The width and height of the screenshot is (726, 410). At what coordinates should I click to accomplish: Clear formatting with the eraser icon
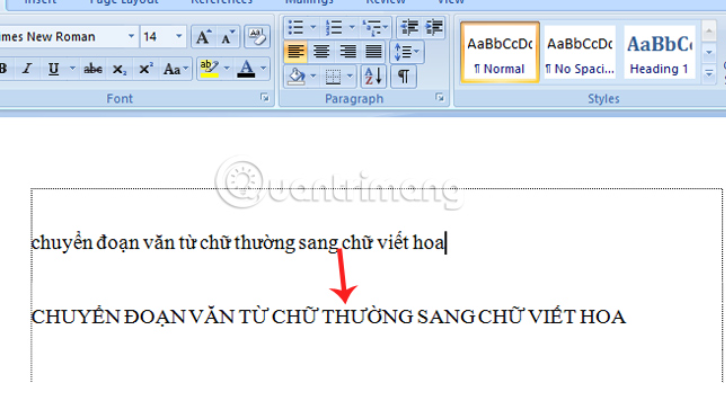click(256, 37)
